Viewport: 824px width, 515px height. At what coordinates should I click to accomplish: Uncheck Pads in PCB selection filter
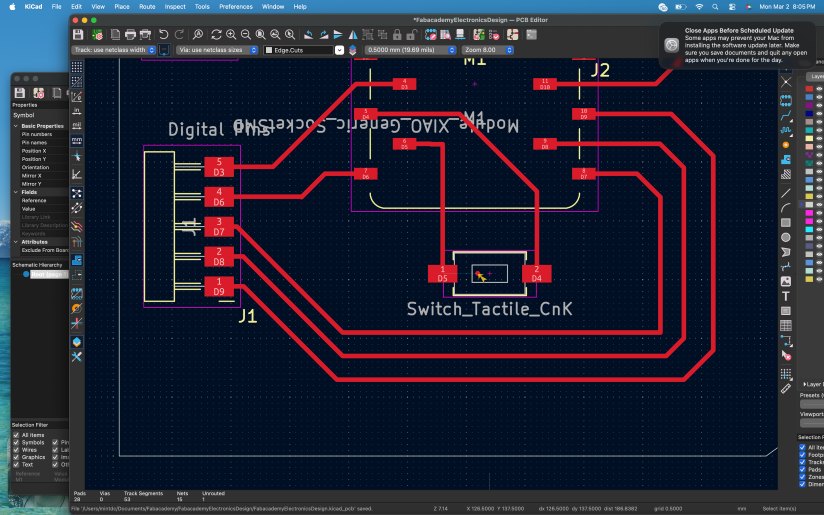802,468
